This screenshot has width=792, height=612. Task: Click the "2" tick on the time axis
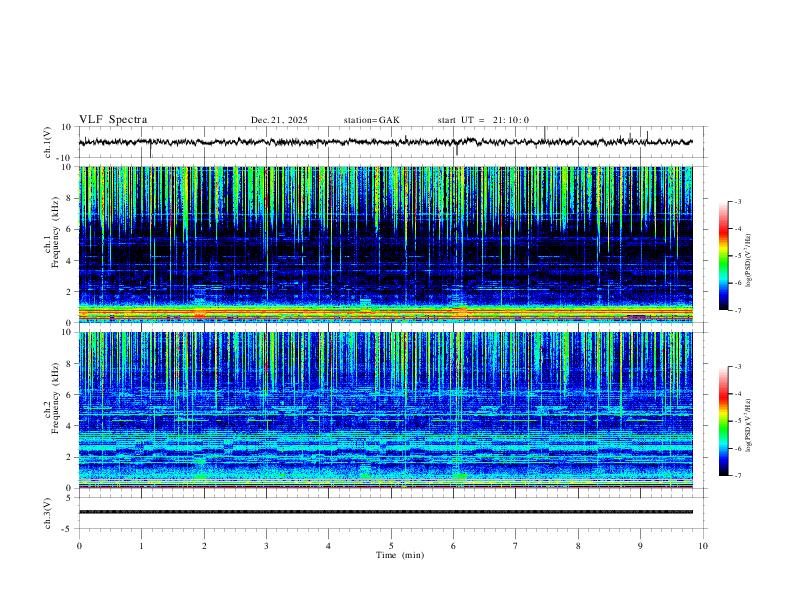(204, 546)
